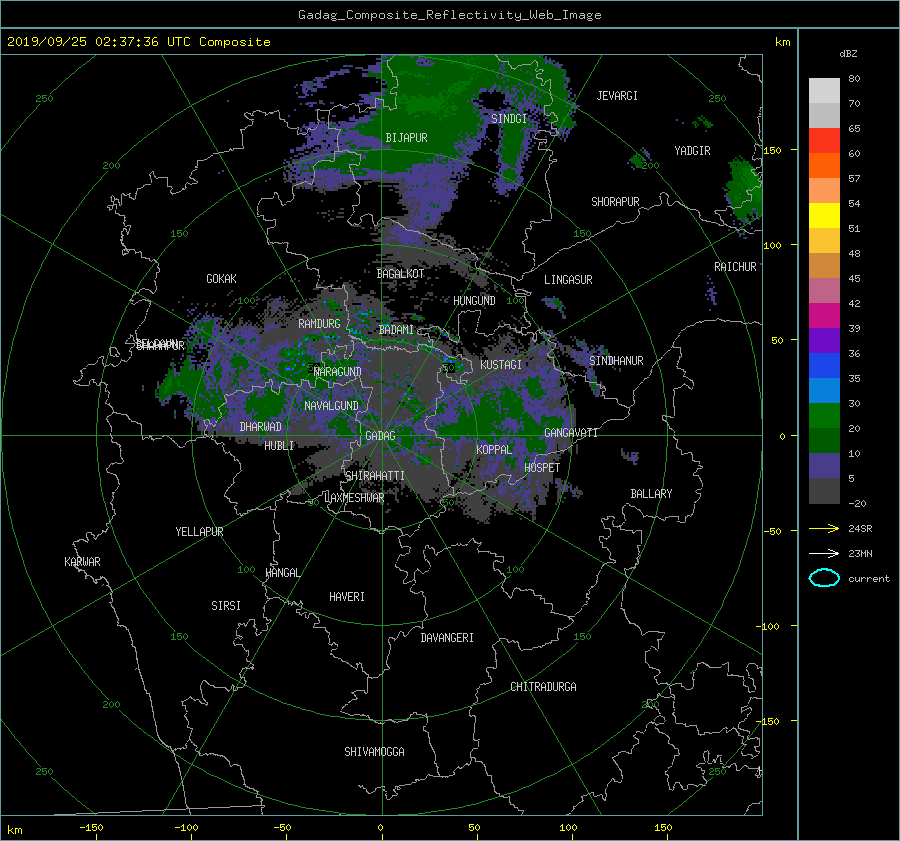Screen dimensions: 900x841
Task: Select the orange 60 dBZ color swatch
Action: point(824,166)
